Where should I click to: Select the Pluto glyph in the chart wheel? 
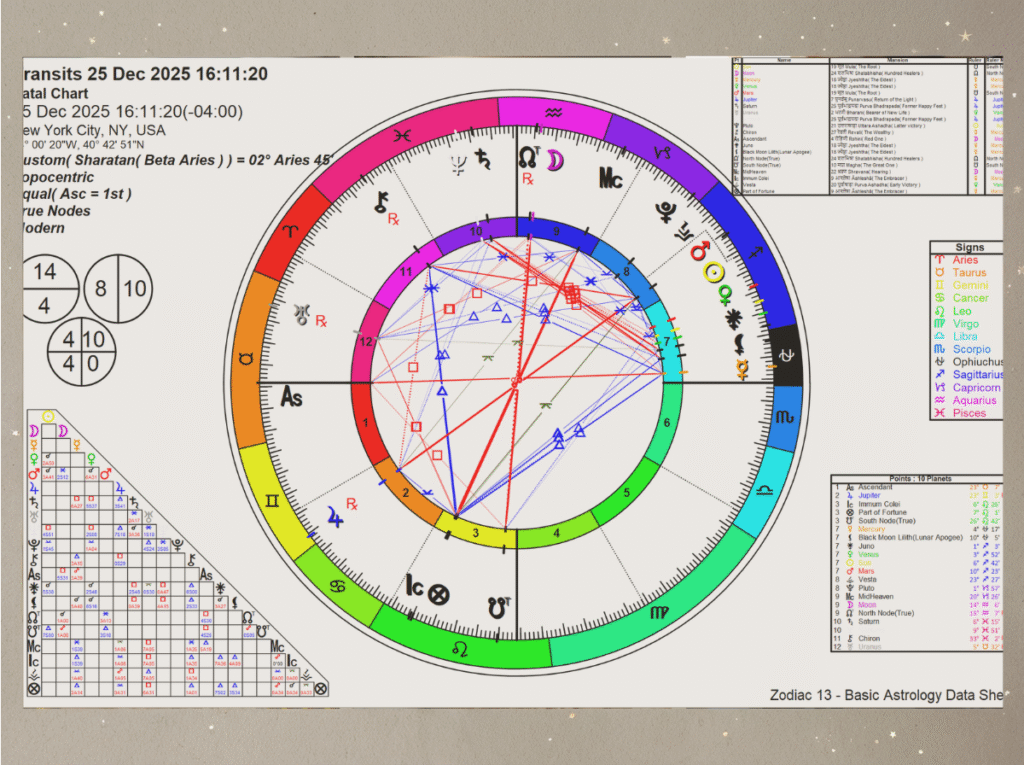[663, 211]
